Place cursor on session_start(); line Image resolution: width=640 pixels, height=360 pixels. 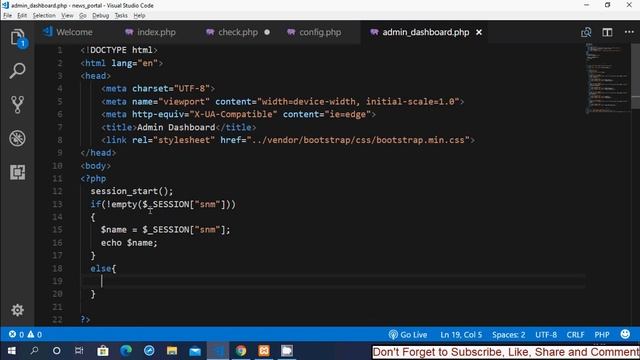tap(131, 191)
